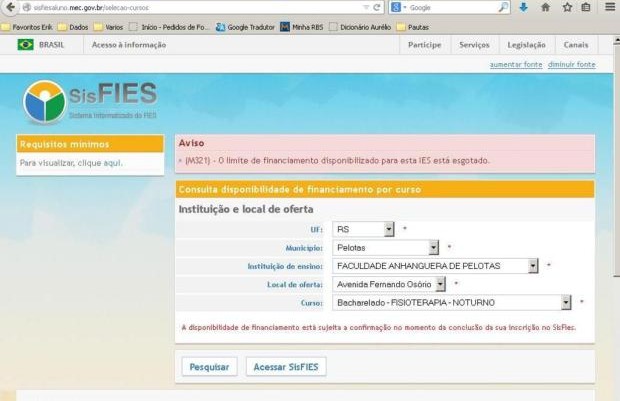Open the Instituição de ensino dropdown

(x=435, y=266)
